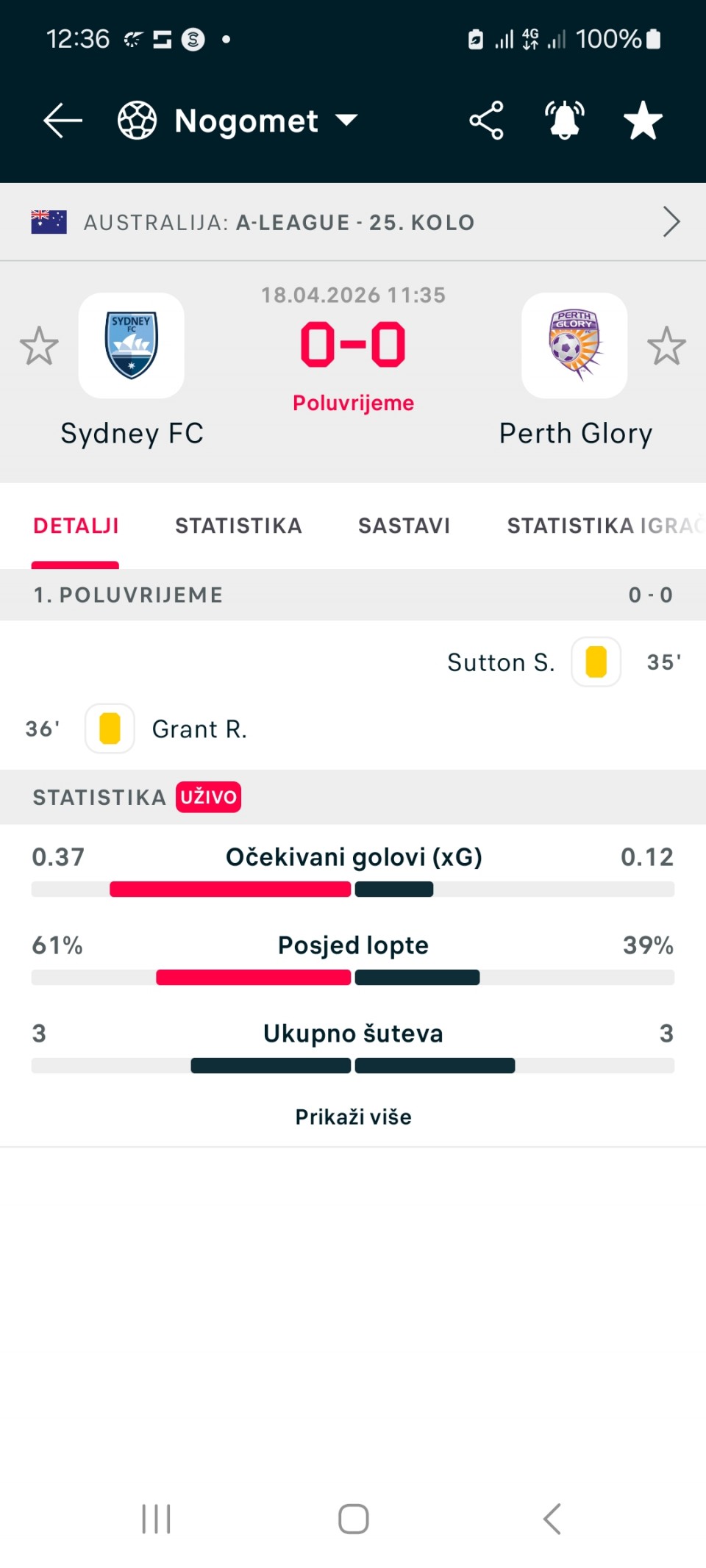Tap the Perth Glory crest
Image resolution: width=706 pixels, height=1568 pixels.
pos(574,346)
